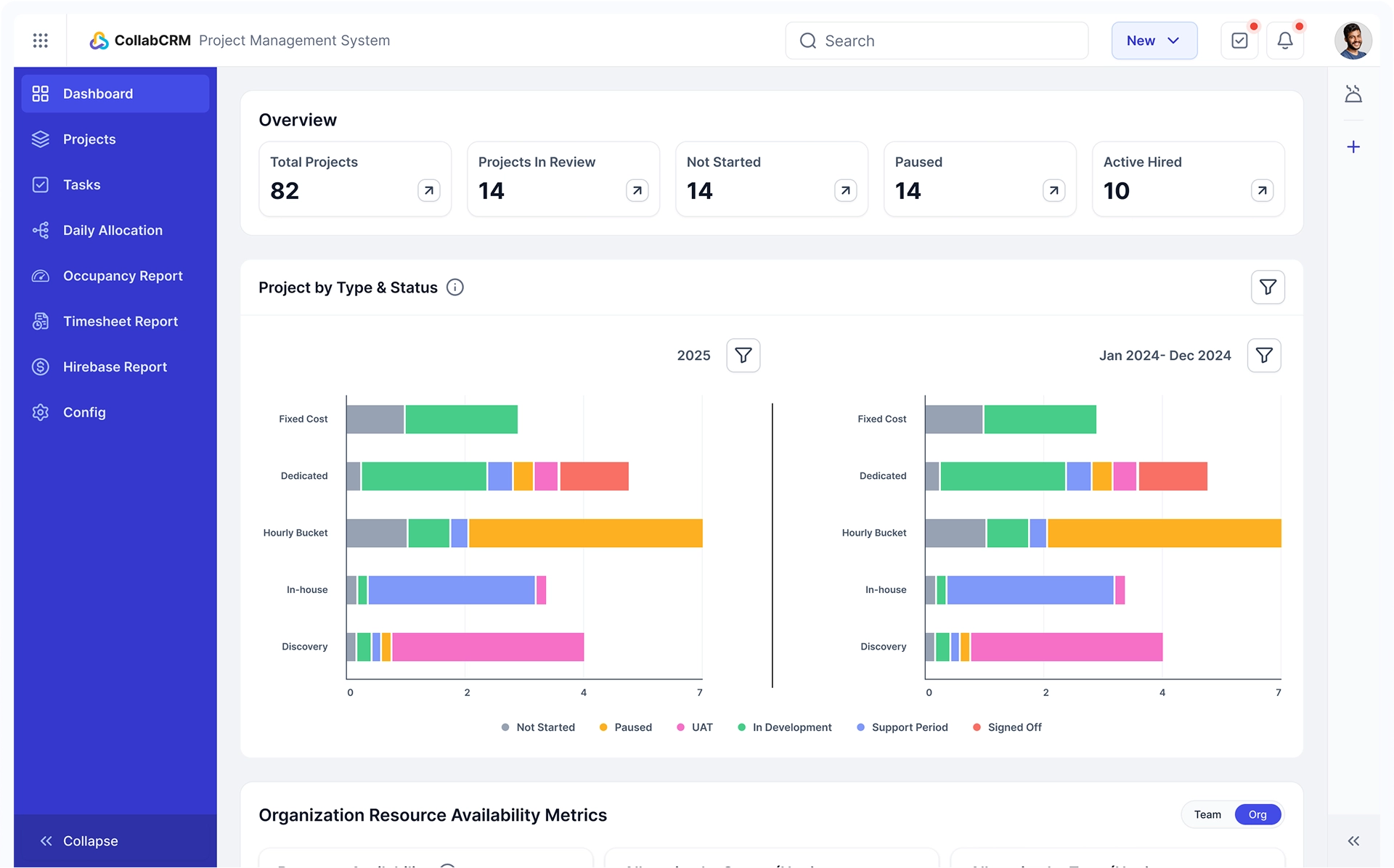
Task: Expand the right side panel chevrons
Action: pos(1353,840)
